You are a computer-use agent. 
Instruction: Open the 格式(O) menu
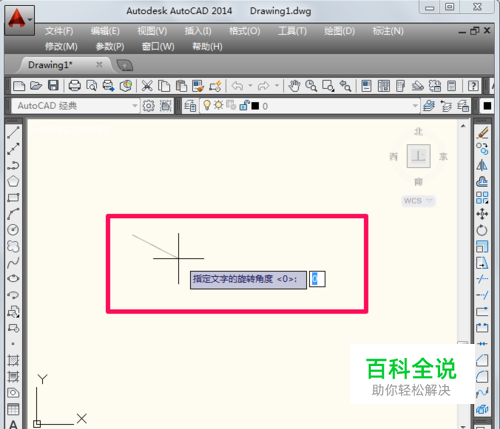tap(244, 31)
